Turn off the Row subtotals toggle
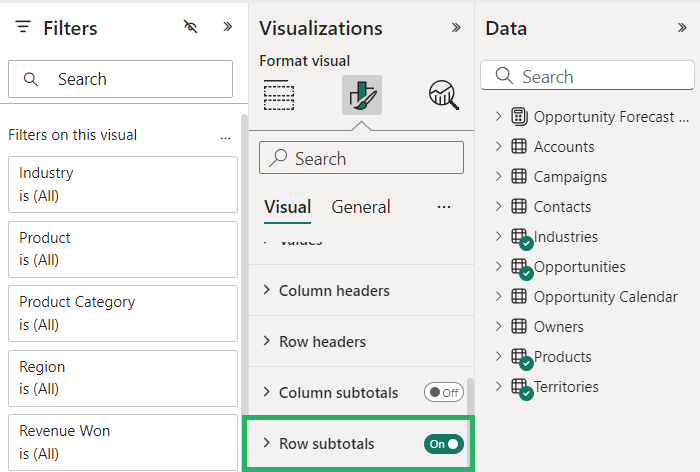Screen dimensions: 700x472 [444, 443]
